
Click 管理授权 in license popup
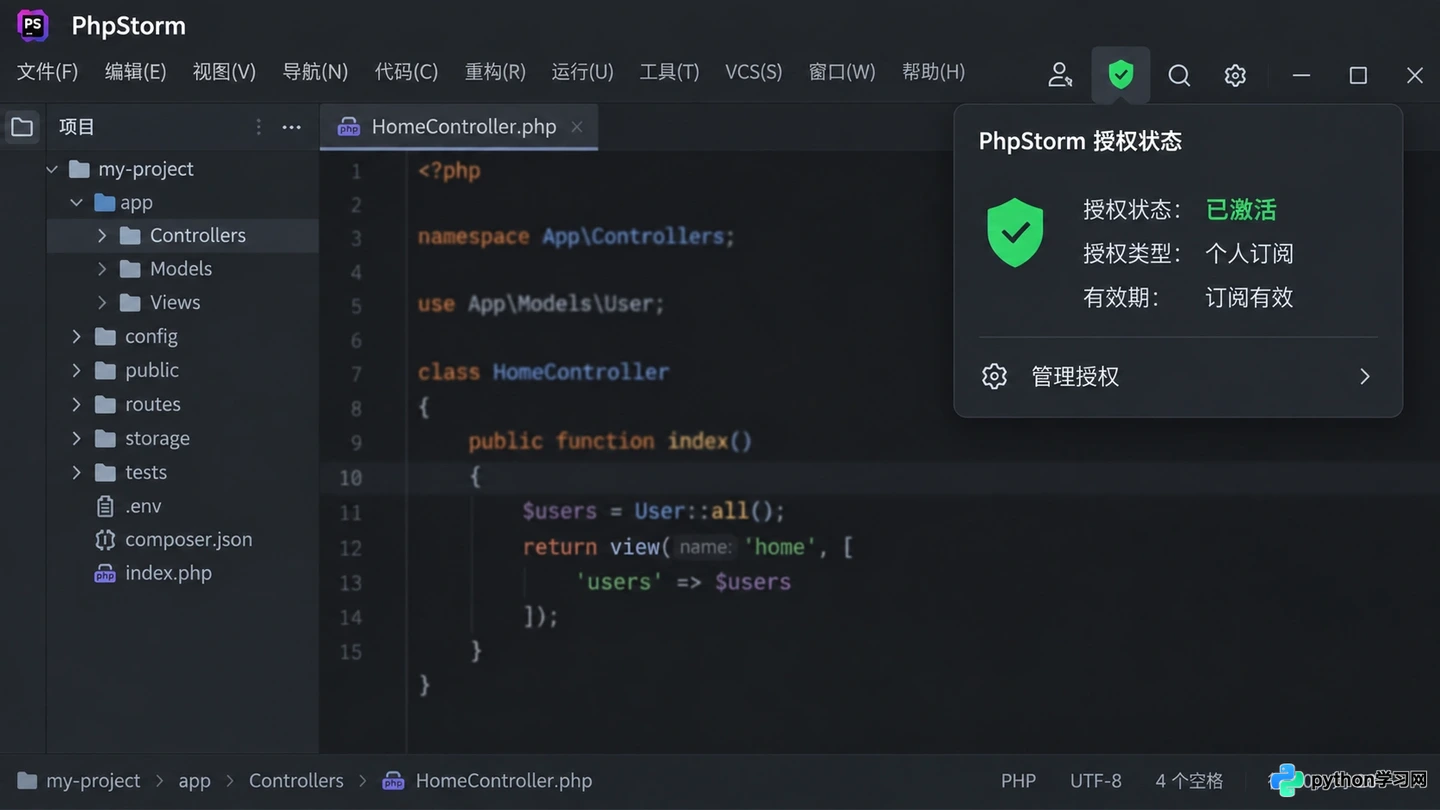coord(1178,377)
